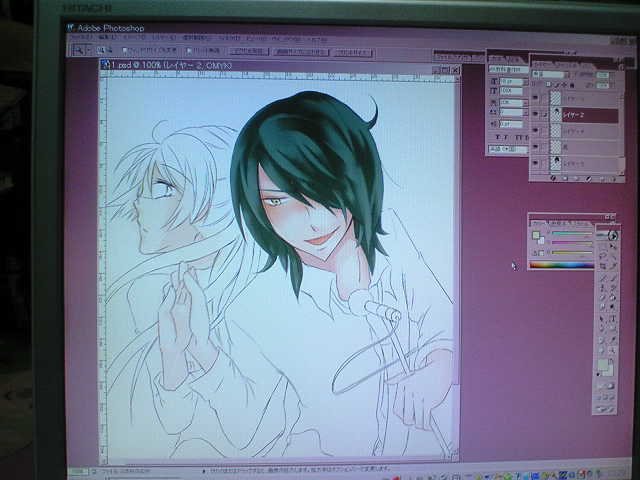The width and height of the screenshot is (640, 480).
Task: Click the zoom-in magnifier in the options bar
Action: pyautogui.click(x=100, y=50)
